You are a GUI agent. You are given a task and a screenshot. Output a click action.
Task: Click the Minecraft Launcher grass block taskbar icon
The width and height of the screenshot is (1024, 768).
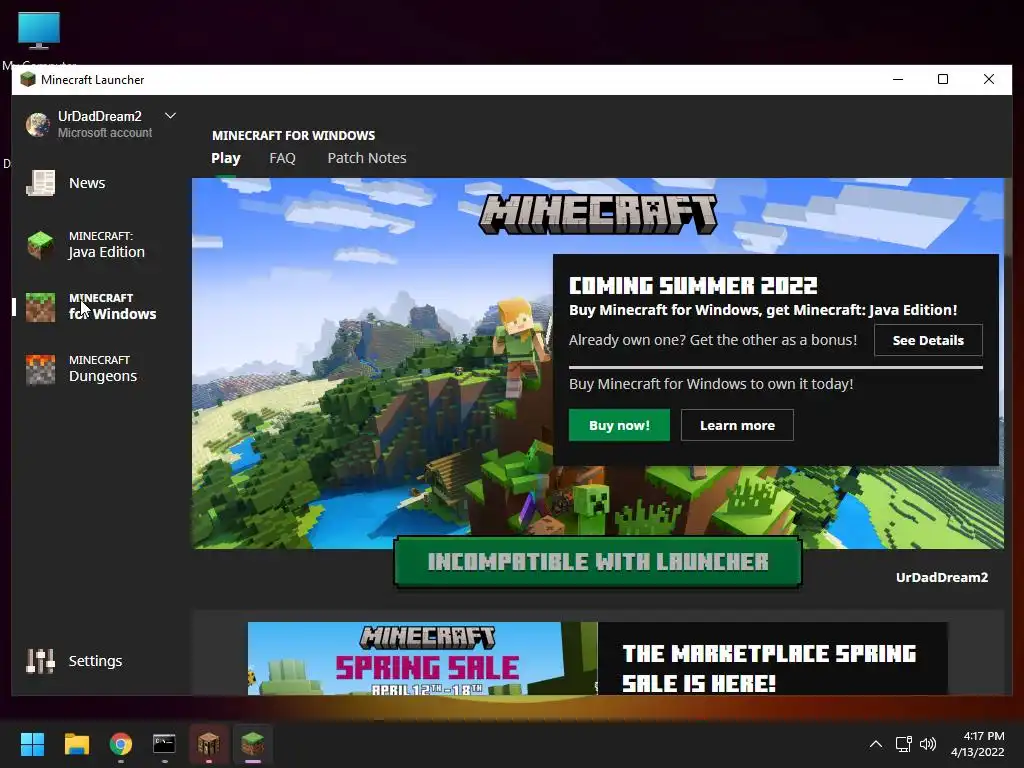[x=253, y=744]
